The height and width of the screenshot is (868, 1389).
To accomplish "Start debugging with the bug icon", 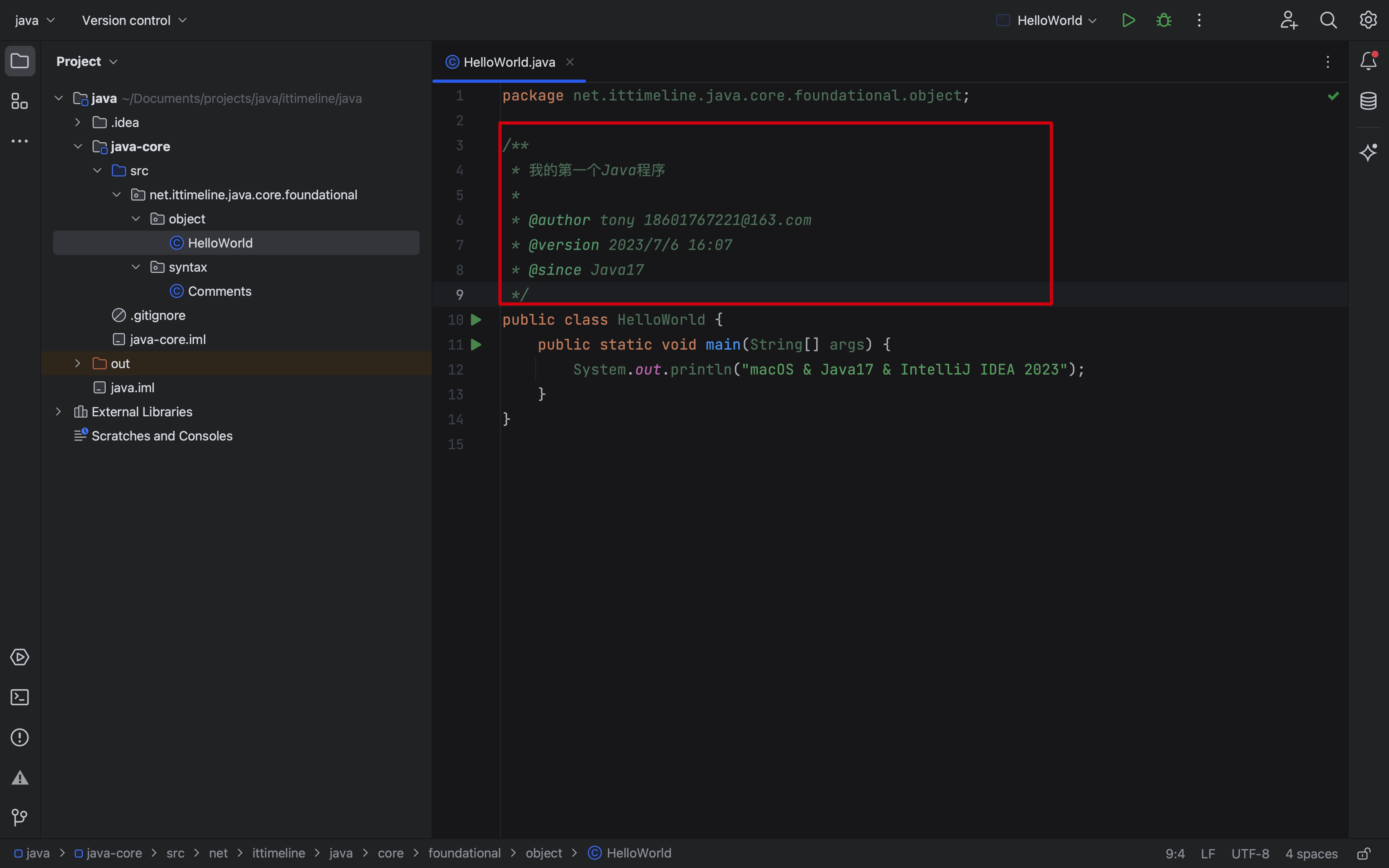I will pyautogui.click(x=1164, y=20).
